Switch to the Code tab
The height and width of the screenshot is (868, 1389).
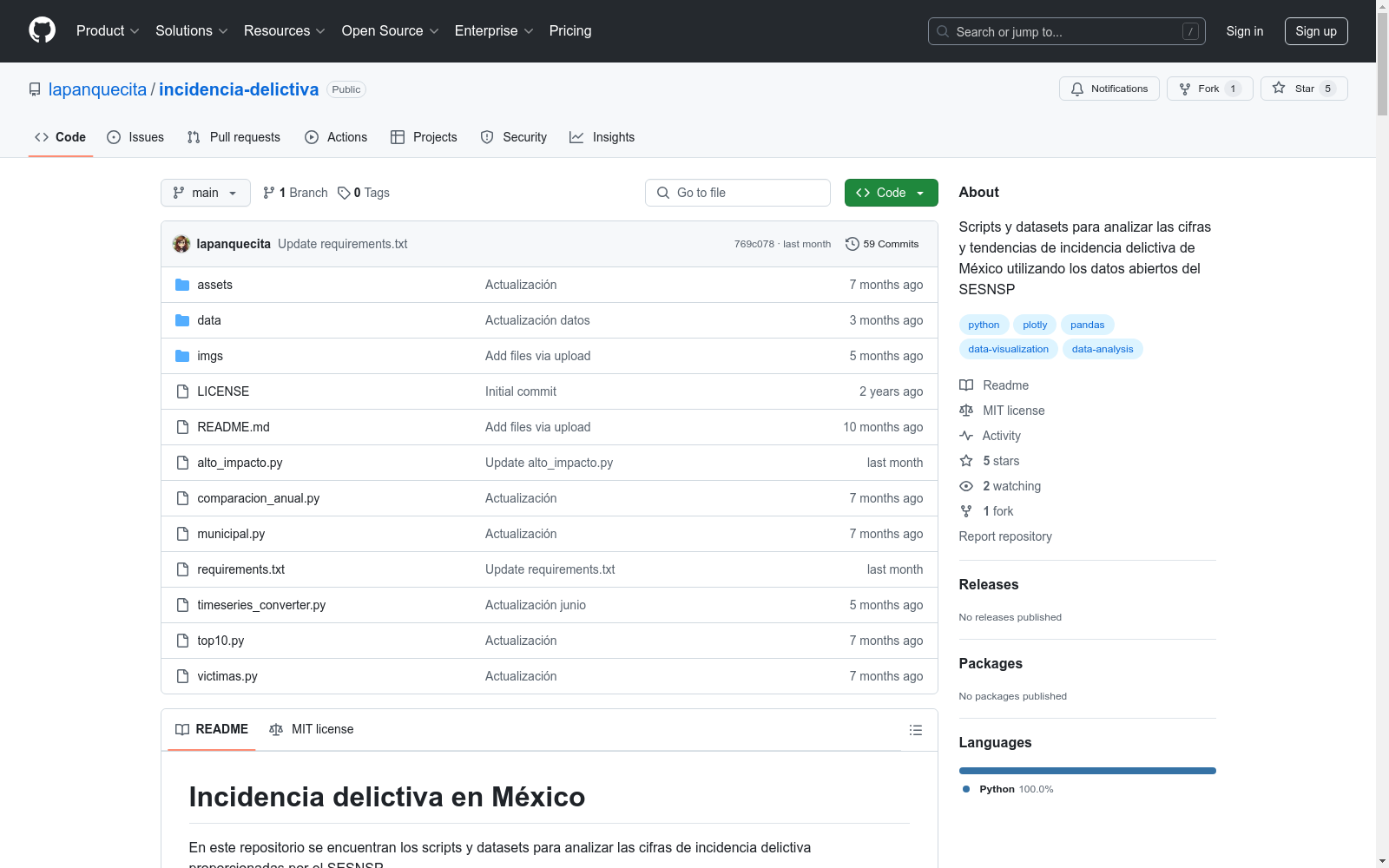(61, 137)
